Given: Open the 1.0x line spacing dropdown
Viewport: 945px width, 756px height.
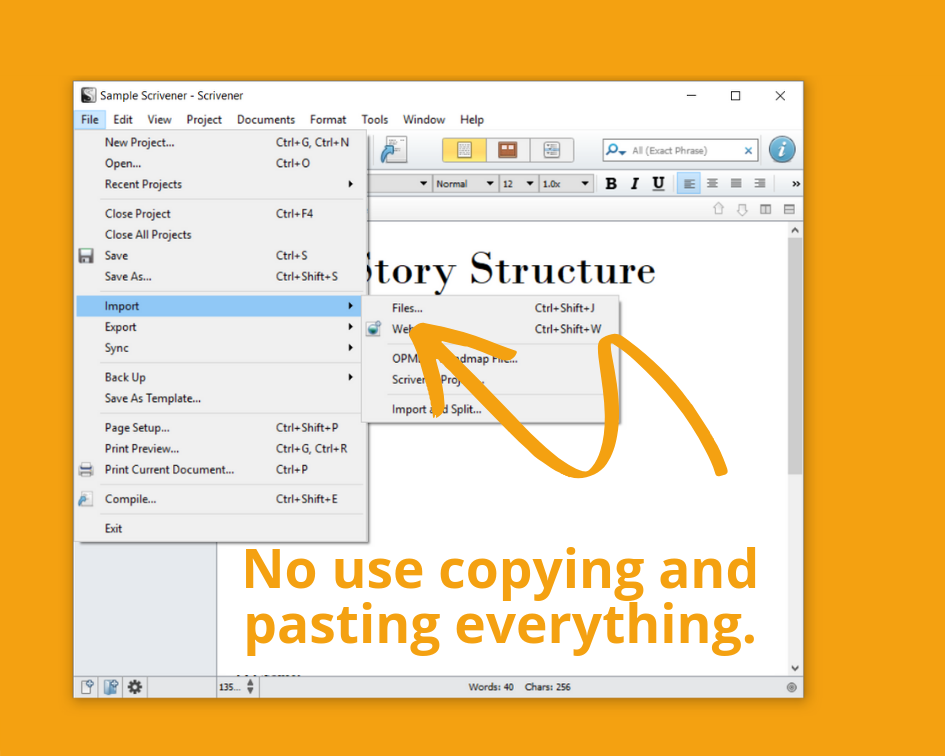Looking at the screenshot, I should click(565, 183).
